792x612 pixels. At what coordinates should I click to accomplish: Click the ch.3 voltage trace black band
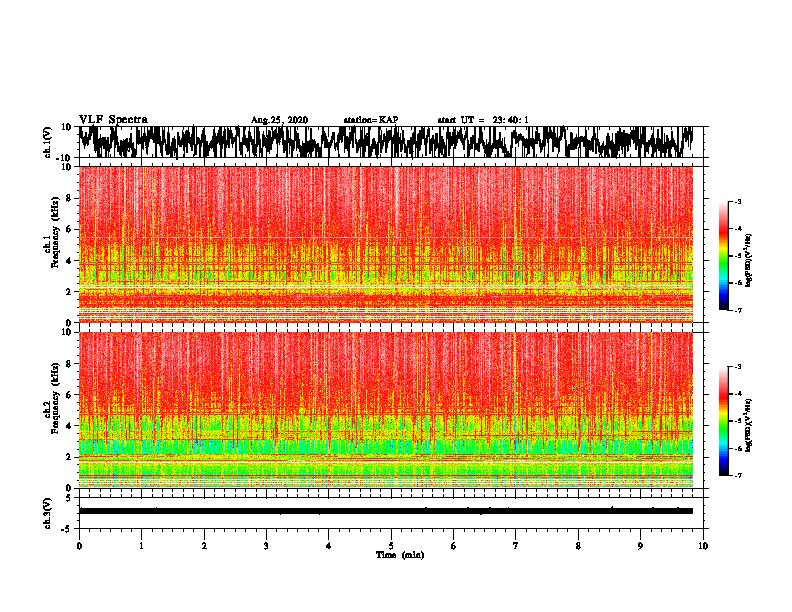(x=386, y=511)
